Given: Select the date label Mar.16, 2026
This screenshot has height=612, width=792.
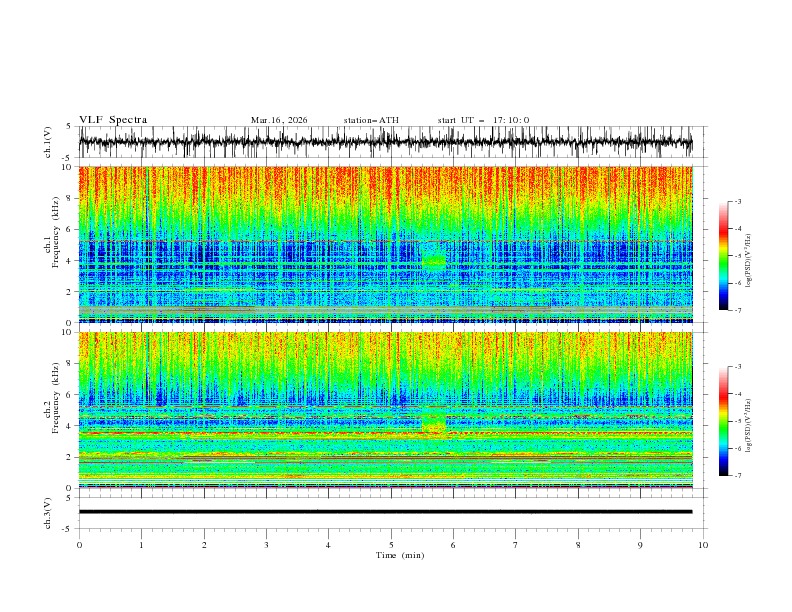Looking at the screenshot, I should pyautogui.click(x=279, y=120).
